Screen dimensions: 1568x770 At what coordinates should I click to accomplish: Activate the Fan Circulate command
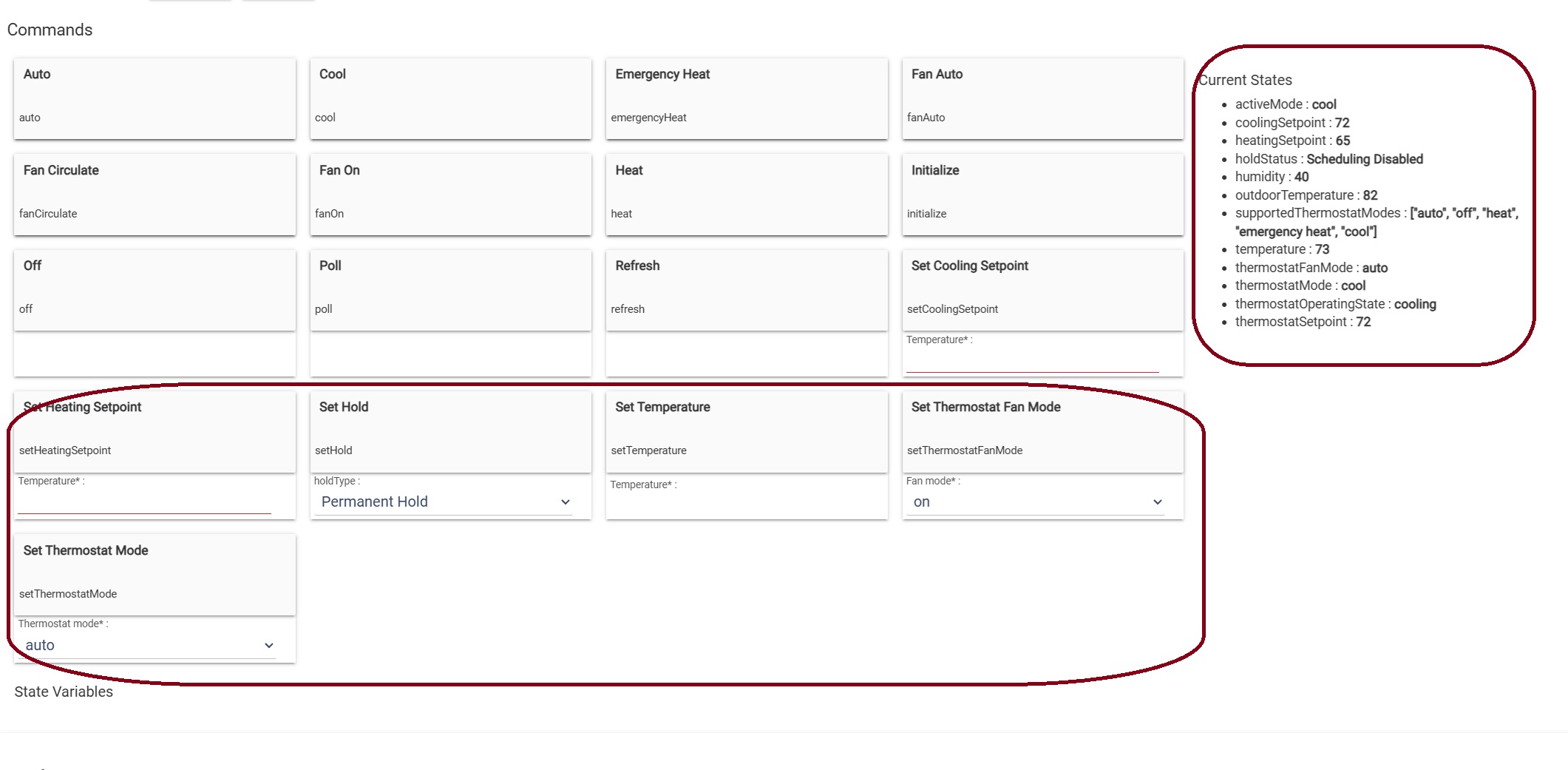(155, 194)
